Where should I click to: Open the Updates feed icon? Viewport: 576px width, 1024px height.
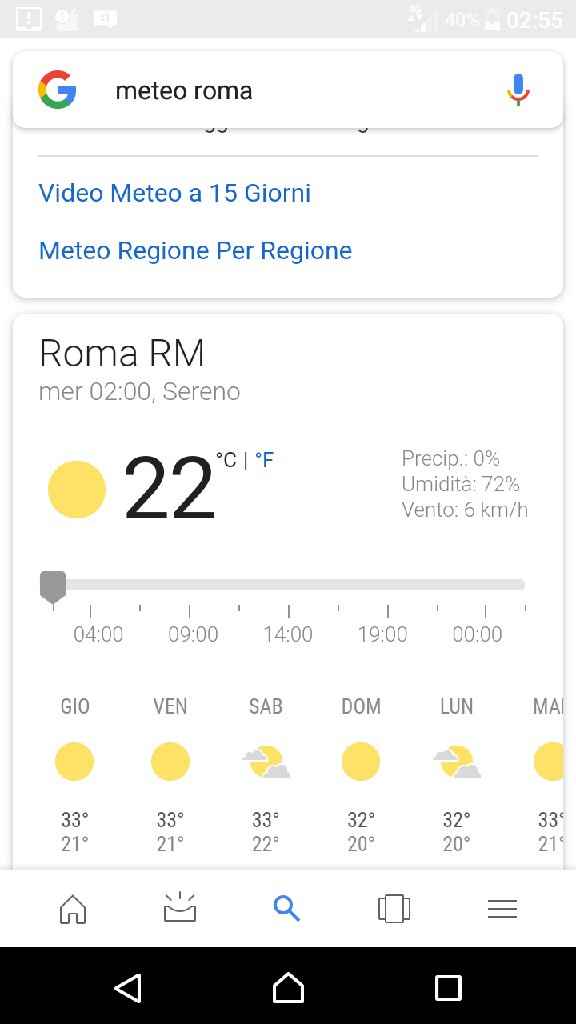179,909
